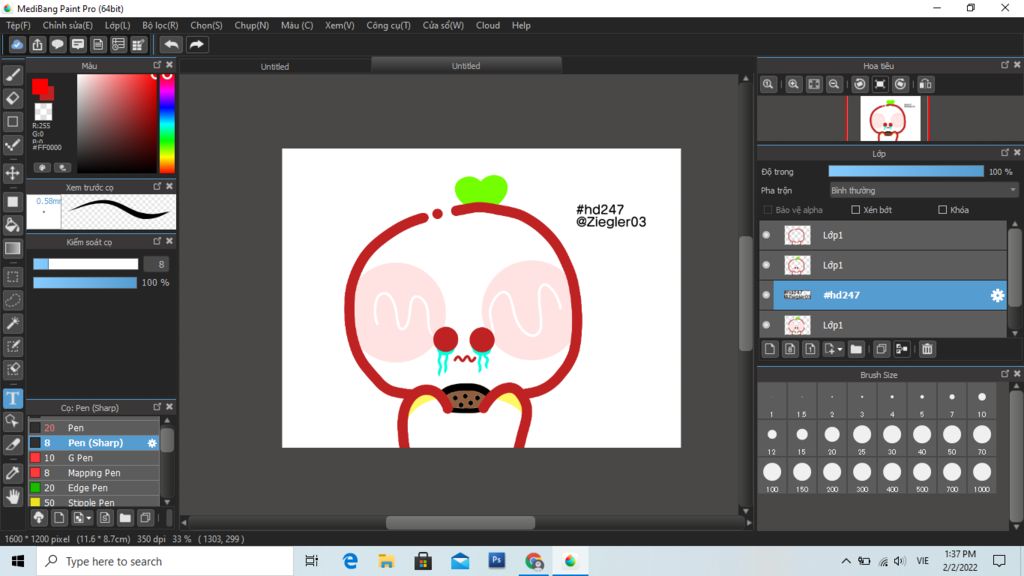
Task: Select the Brush tool in left toolbar
Action: point(13,75)
